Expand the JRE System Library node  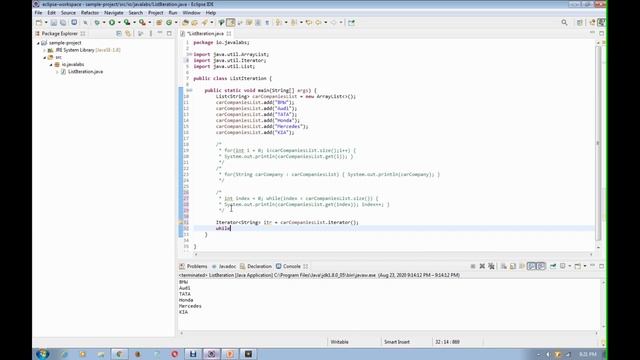pos(44,50)
